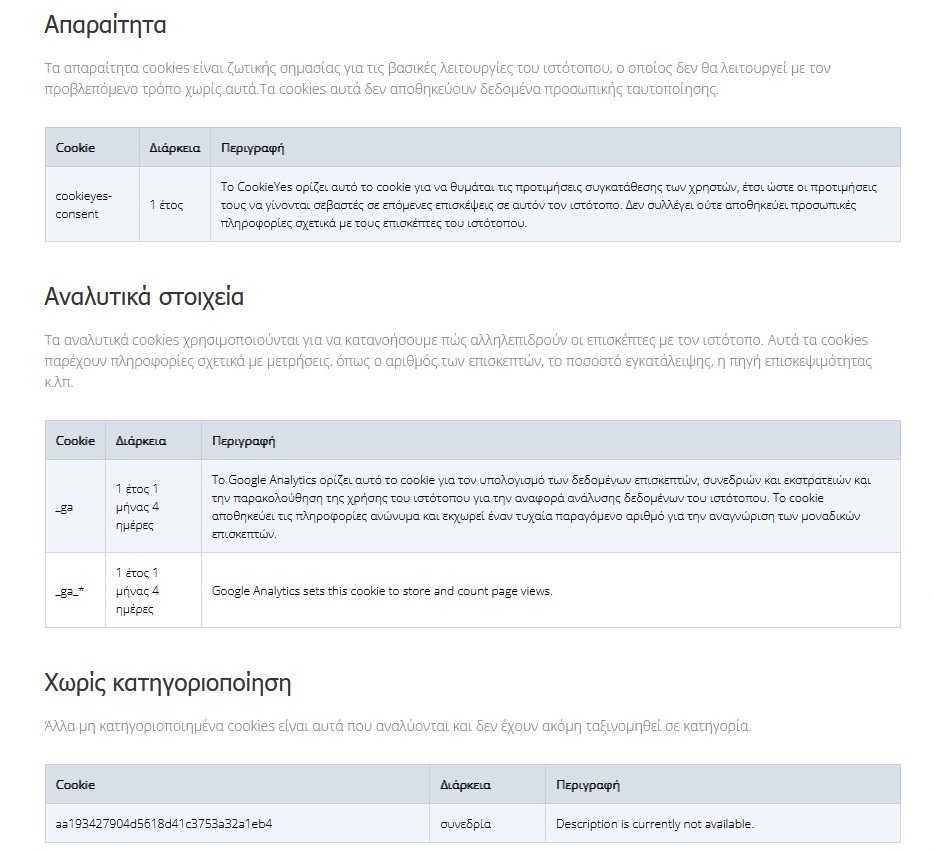Click the necessary cookies intro paragraph

(x=437, y=79)
